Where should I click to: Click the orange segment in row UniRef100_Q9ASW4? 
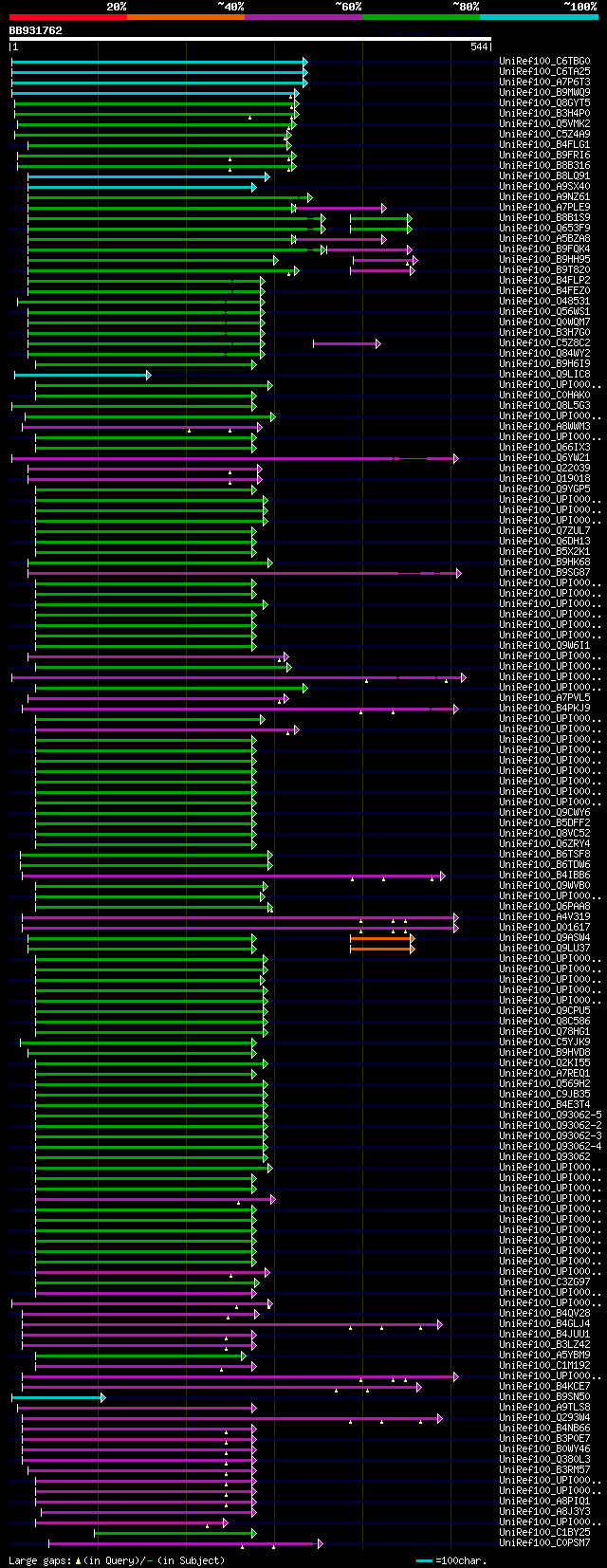[382, 938]
